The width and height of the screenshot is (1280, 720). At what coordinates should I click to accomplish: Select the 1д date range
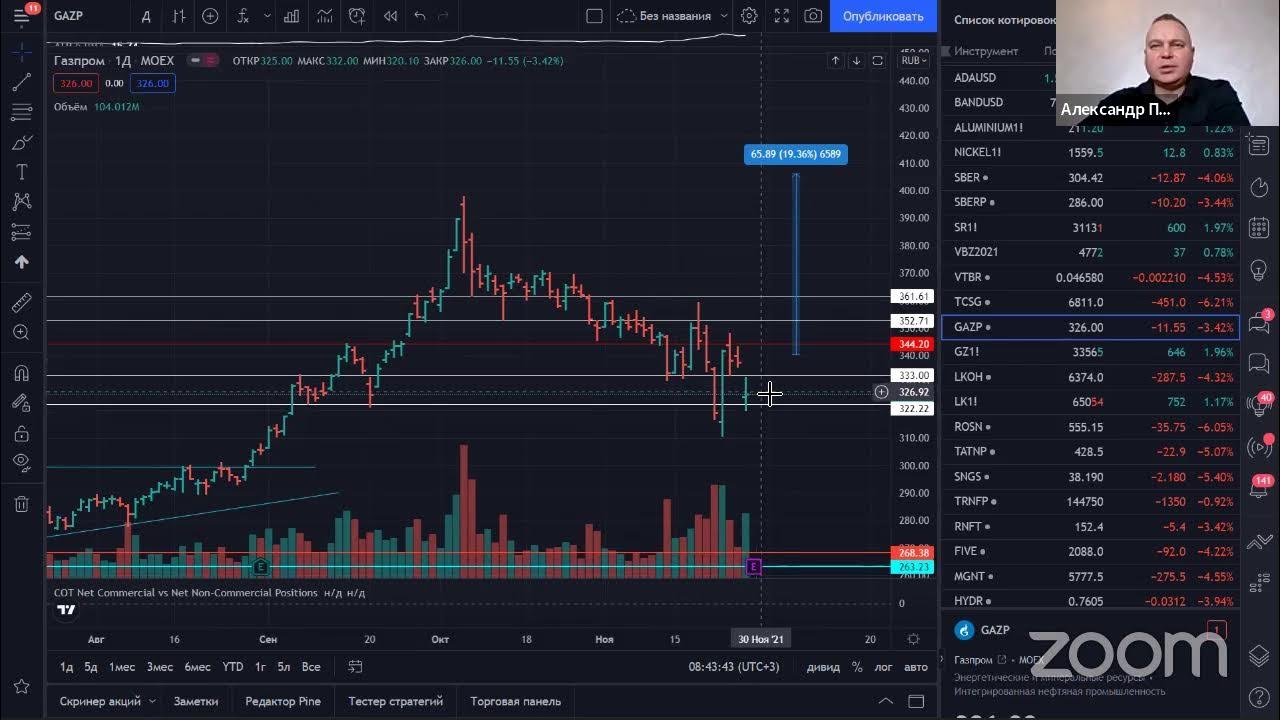tap(66, 667)
